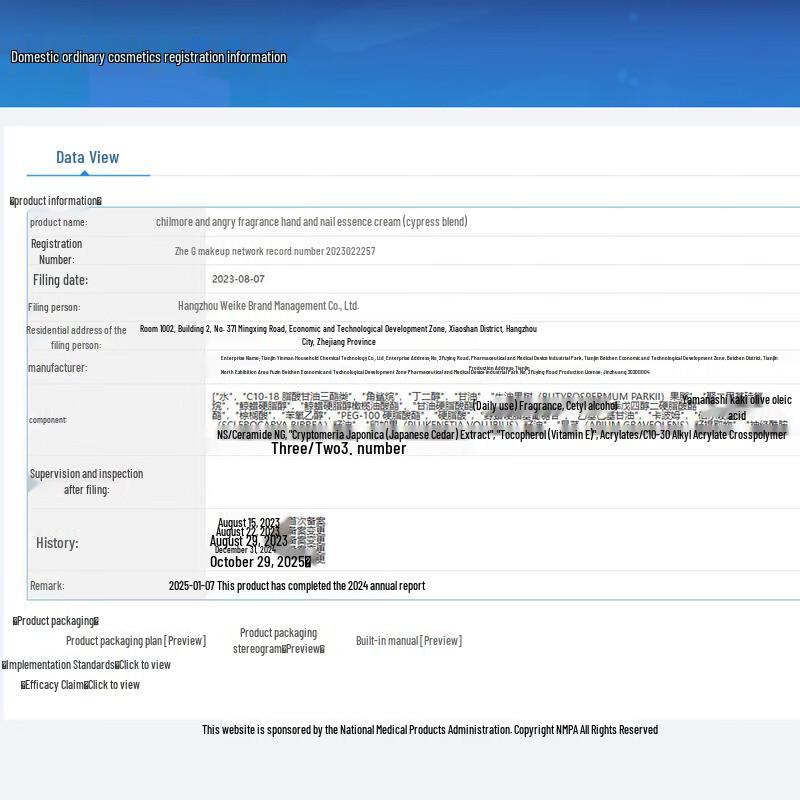Click the manufacturer details text
Viewport: 800px width, 800px height.
[498, 364]
